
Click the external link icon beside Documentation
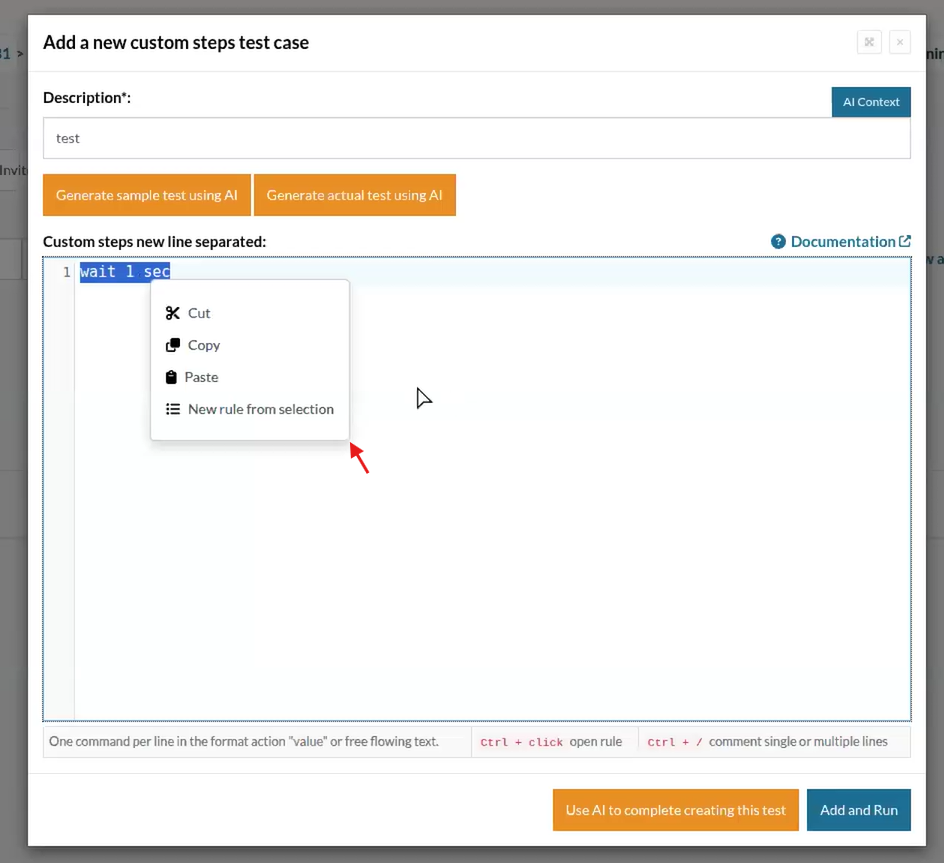click(905, 241)
